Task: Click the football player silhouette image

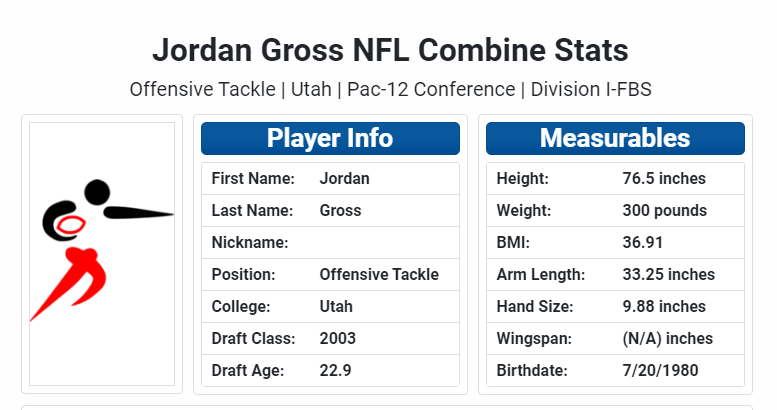Action: (x=102, y=254)
